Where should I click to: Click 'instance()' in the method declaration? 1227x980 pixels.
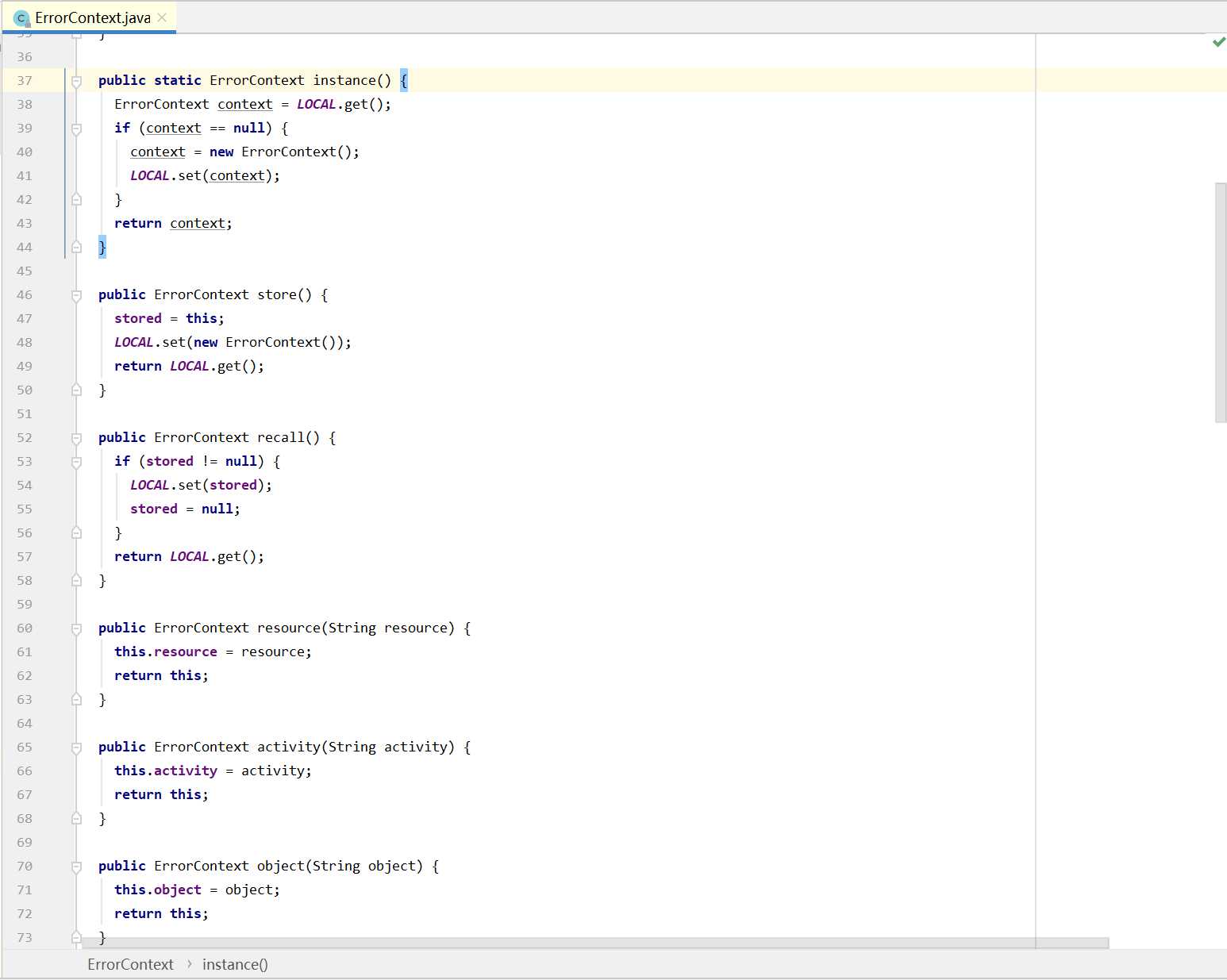352,80
